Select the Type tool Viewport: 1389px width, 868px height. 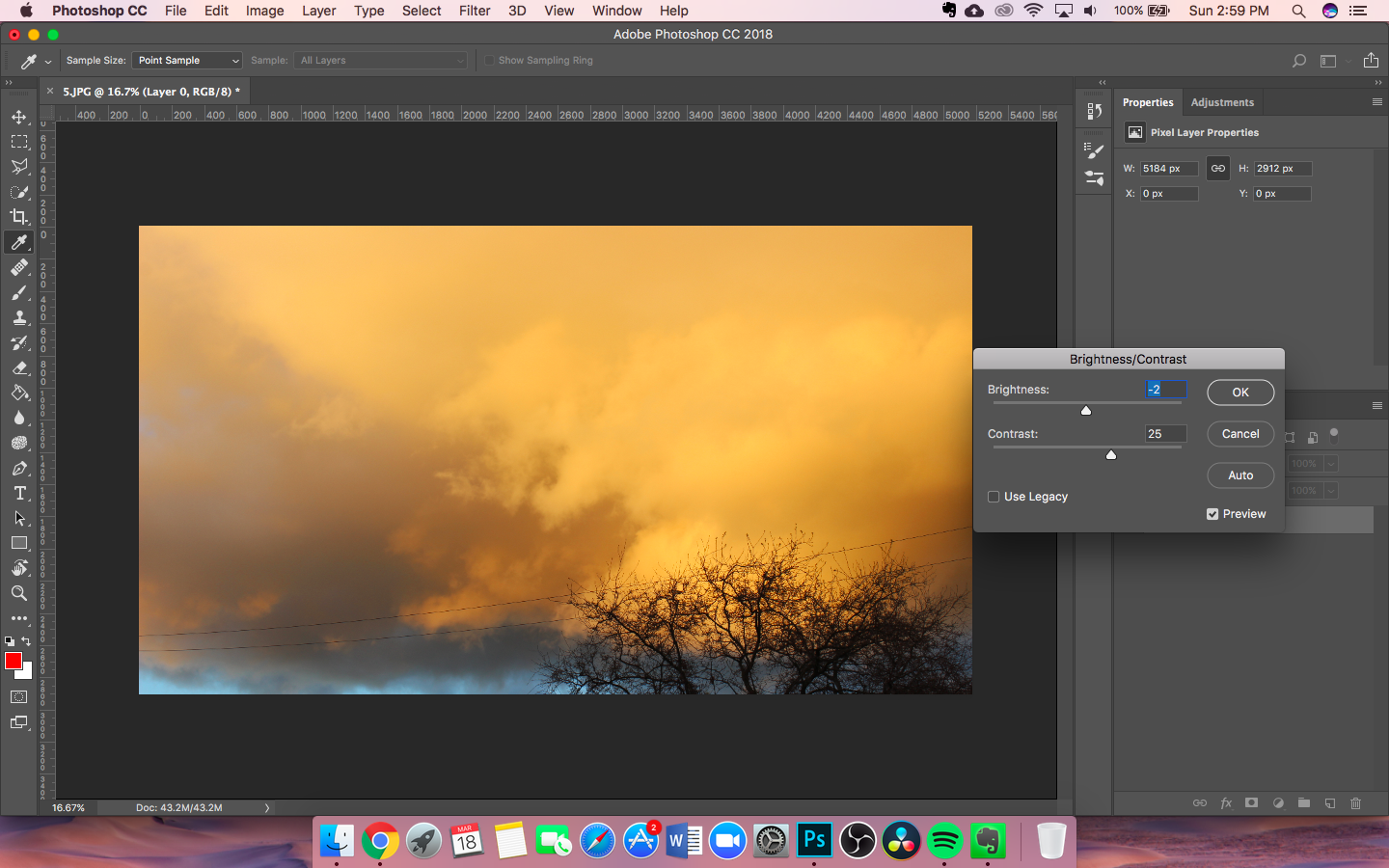point(19,493)
